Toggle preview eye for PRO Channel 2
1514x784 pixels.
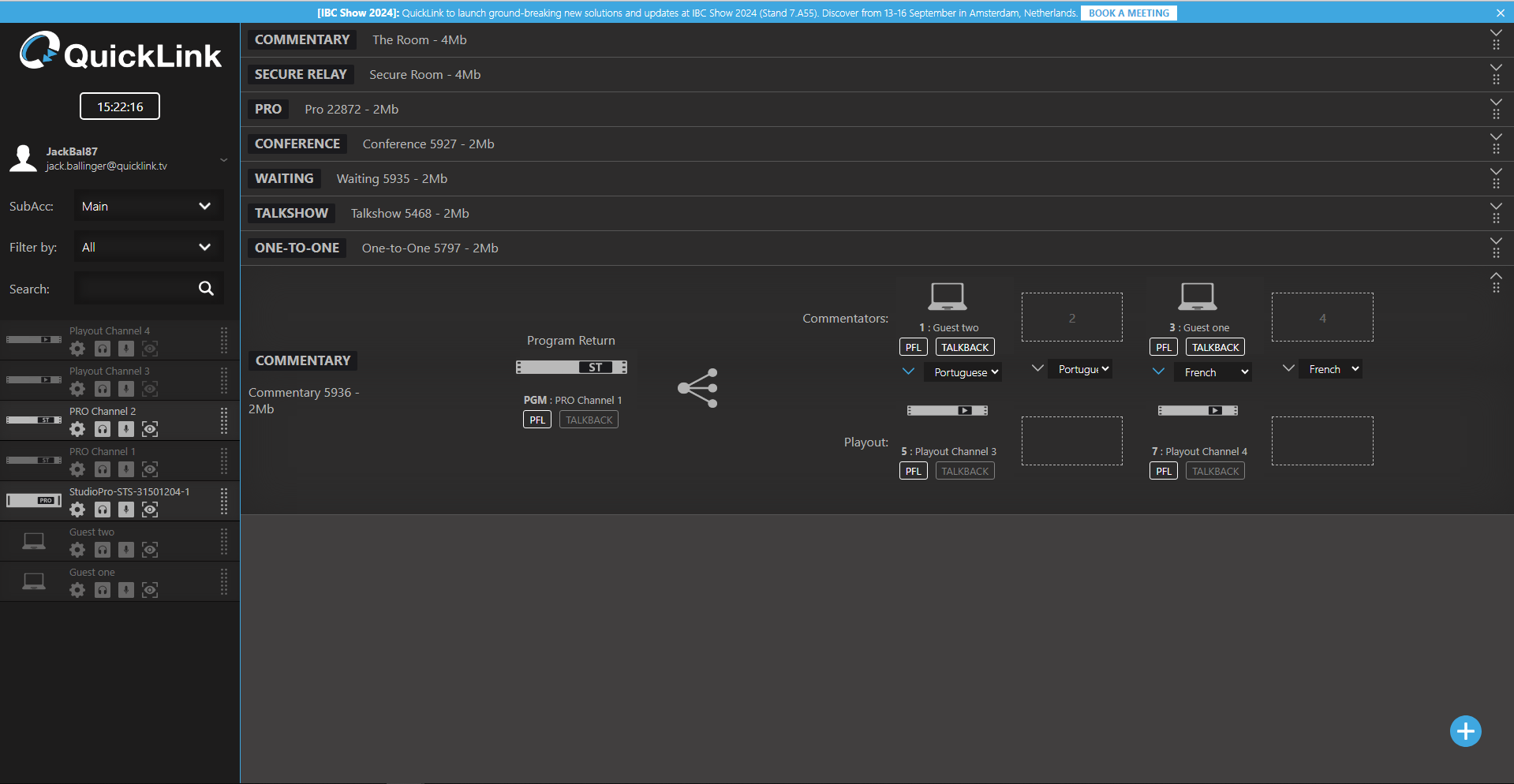pyautogui.click(x=150, y=429)
